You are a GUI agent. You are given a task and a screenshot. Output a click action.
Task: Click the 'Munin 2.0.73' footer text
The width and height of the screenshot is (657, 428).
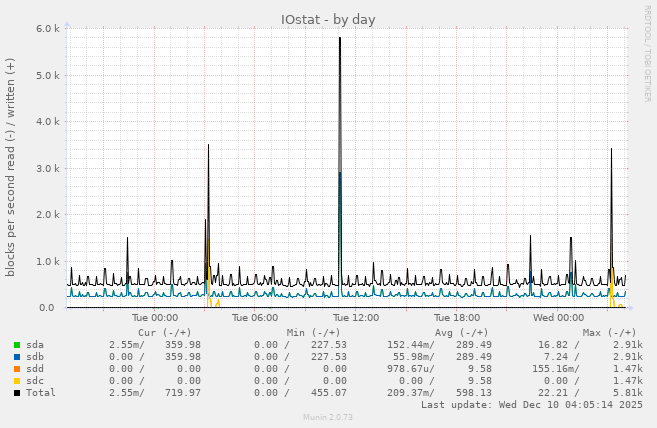pos(328,417)
